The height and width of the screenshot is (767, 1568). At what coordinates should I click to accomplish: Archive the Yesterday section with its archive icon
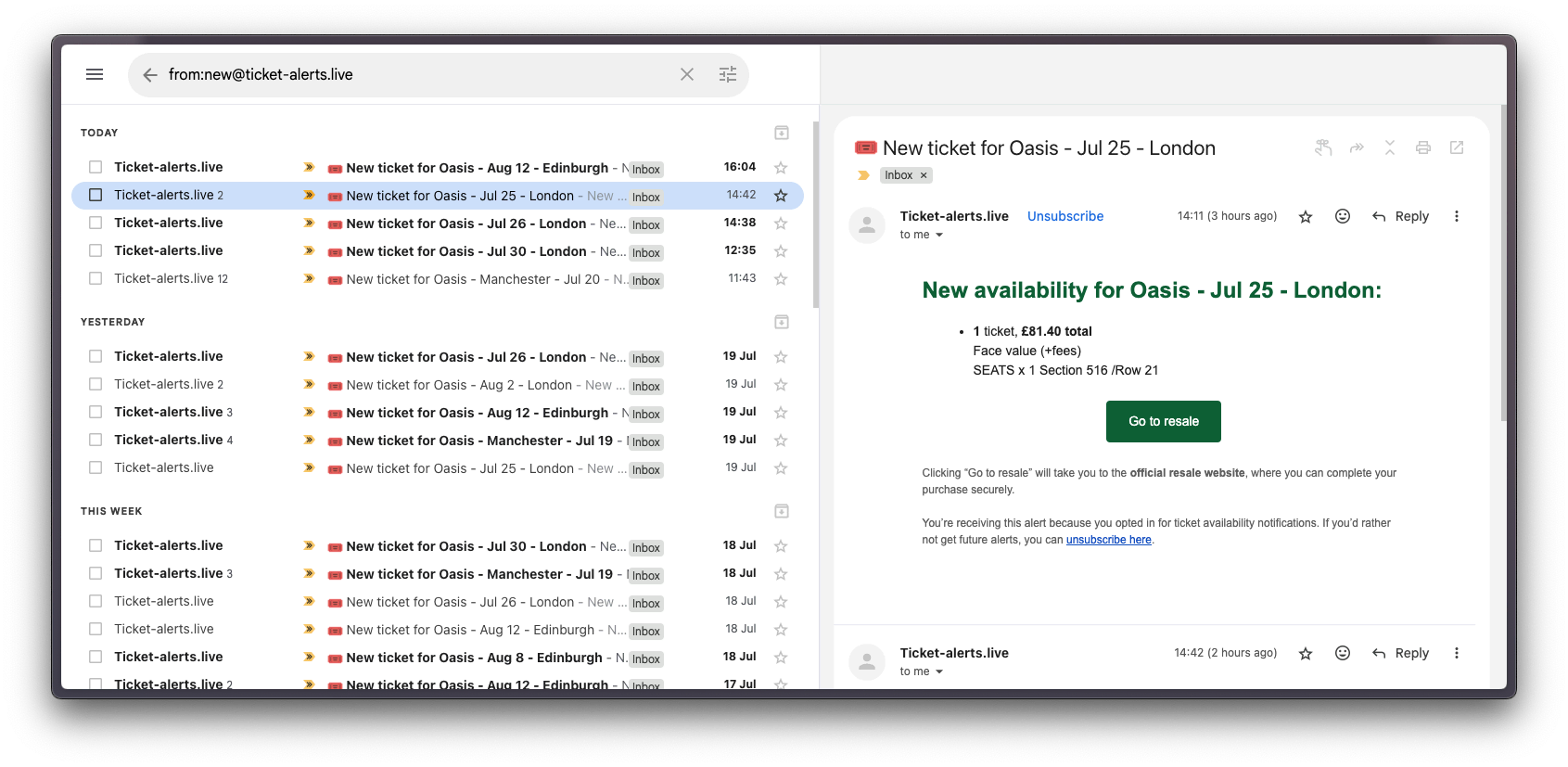coord(782,322)
